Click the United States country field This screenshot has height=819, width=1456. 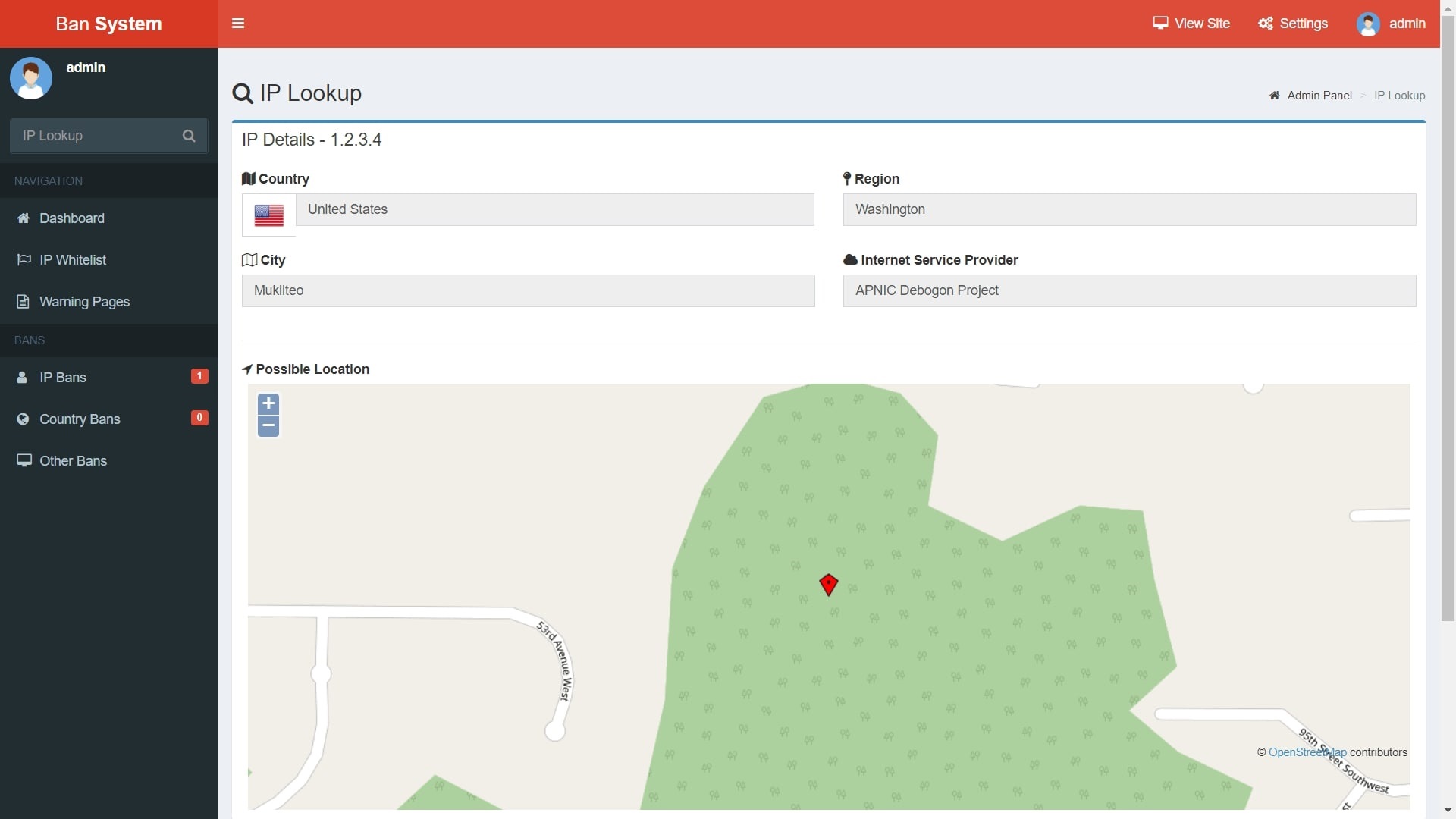556,209
